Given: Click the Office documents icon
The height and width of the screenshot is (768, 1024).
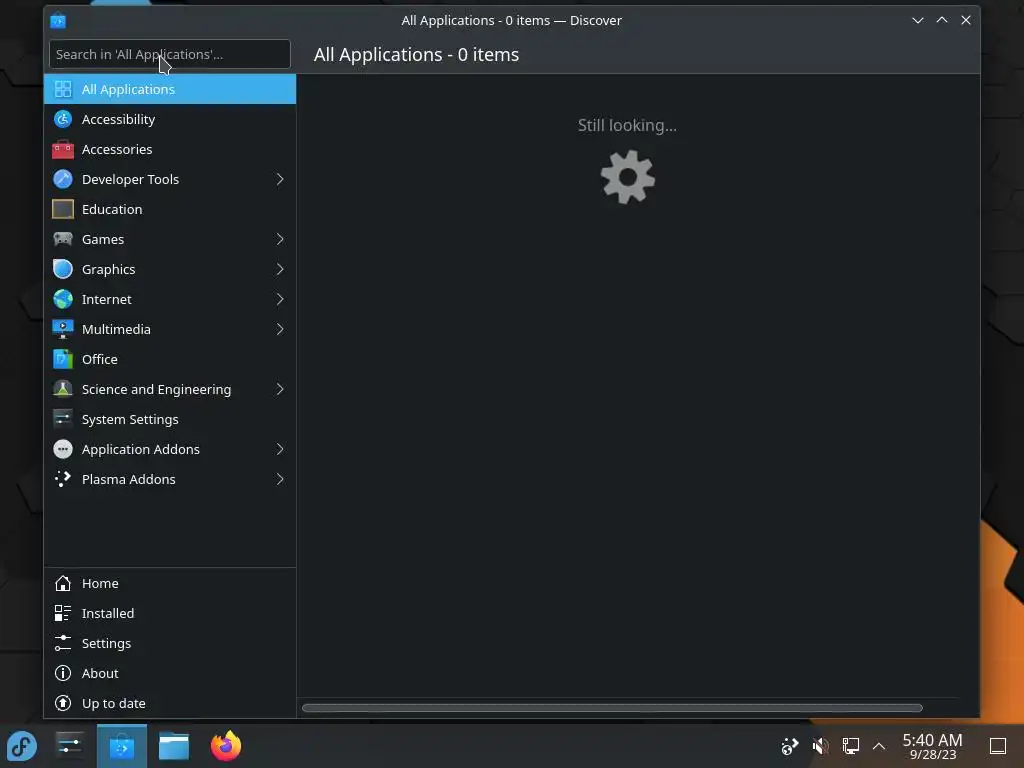Looking at the screenshot, I should coord(63,359).
